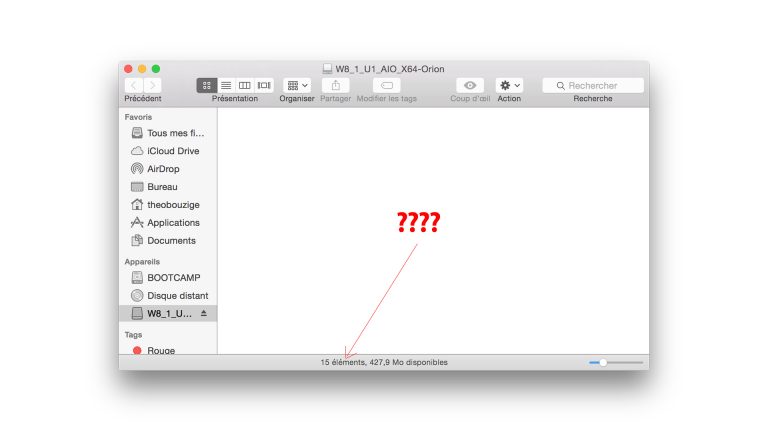Click the theobouzige house icon
The height and width of the screenshot is (432, 768).
pyautogui.click(x=137, y=205)
